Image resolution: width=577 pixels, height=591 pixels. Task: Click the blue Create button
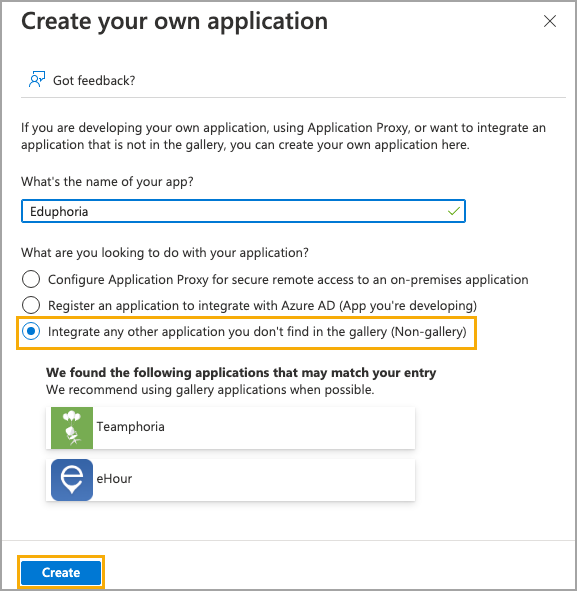coord(61,573)
